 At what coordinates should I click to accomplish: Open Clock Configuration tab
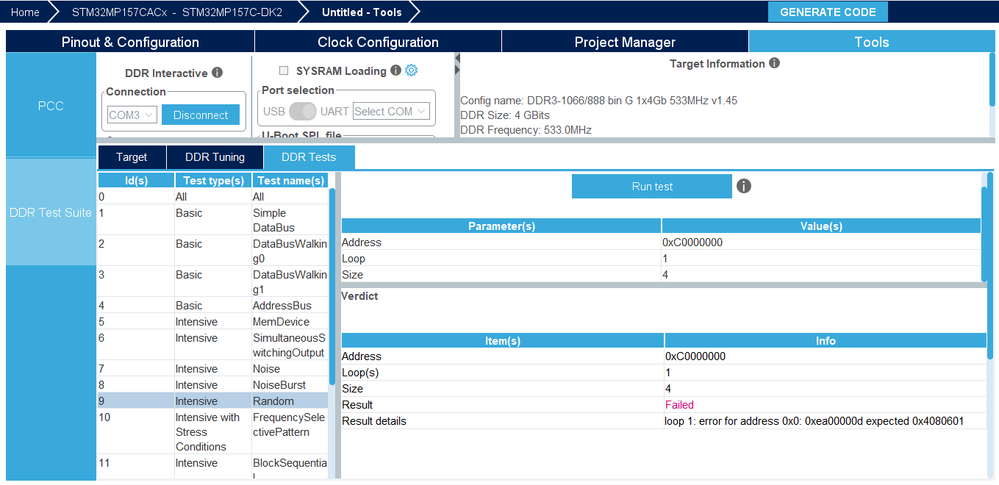point(378,42)
